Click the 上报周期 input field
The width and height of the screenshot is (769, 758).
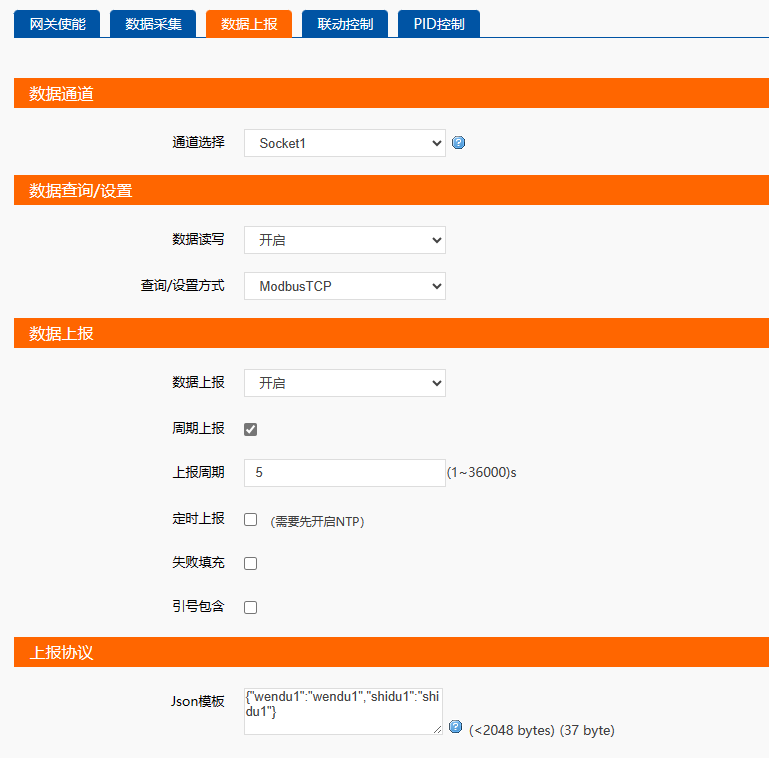click(344, 473)
